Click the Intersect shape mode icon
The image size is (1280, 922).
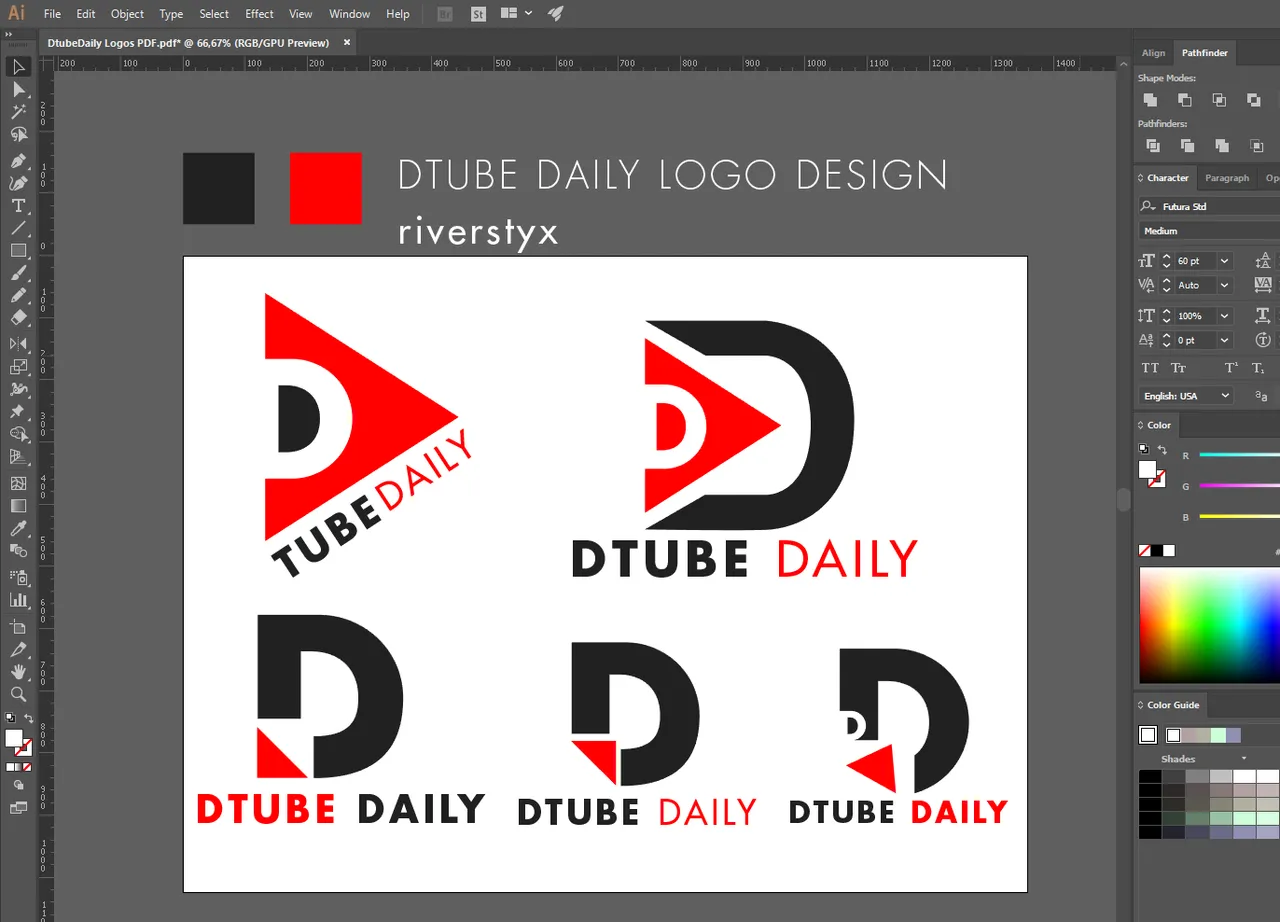click(1219, 100)
